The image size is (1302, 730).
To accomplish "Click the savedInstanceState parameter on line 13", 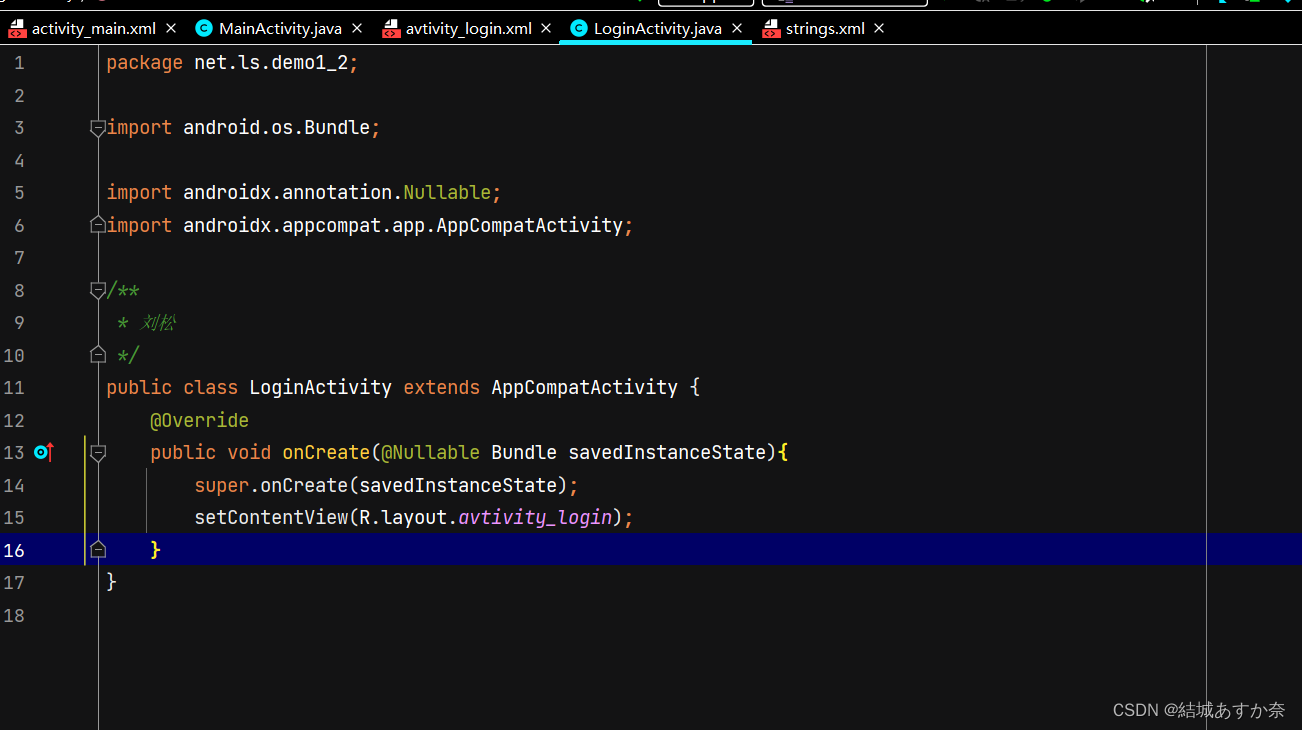I will point(667,452).
